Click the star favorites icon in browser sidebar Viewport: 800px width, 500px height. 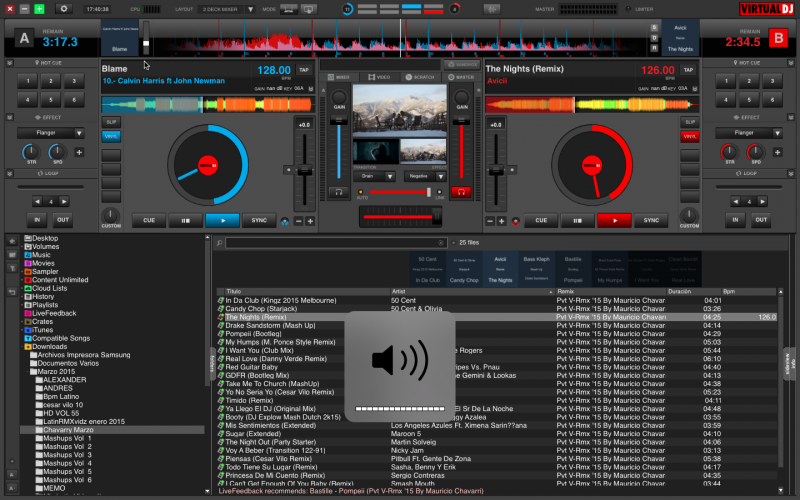click(x=12, y=241)
